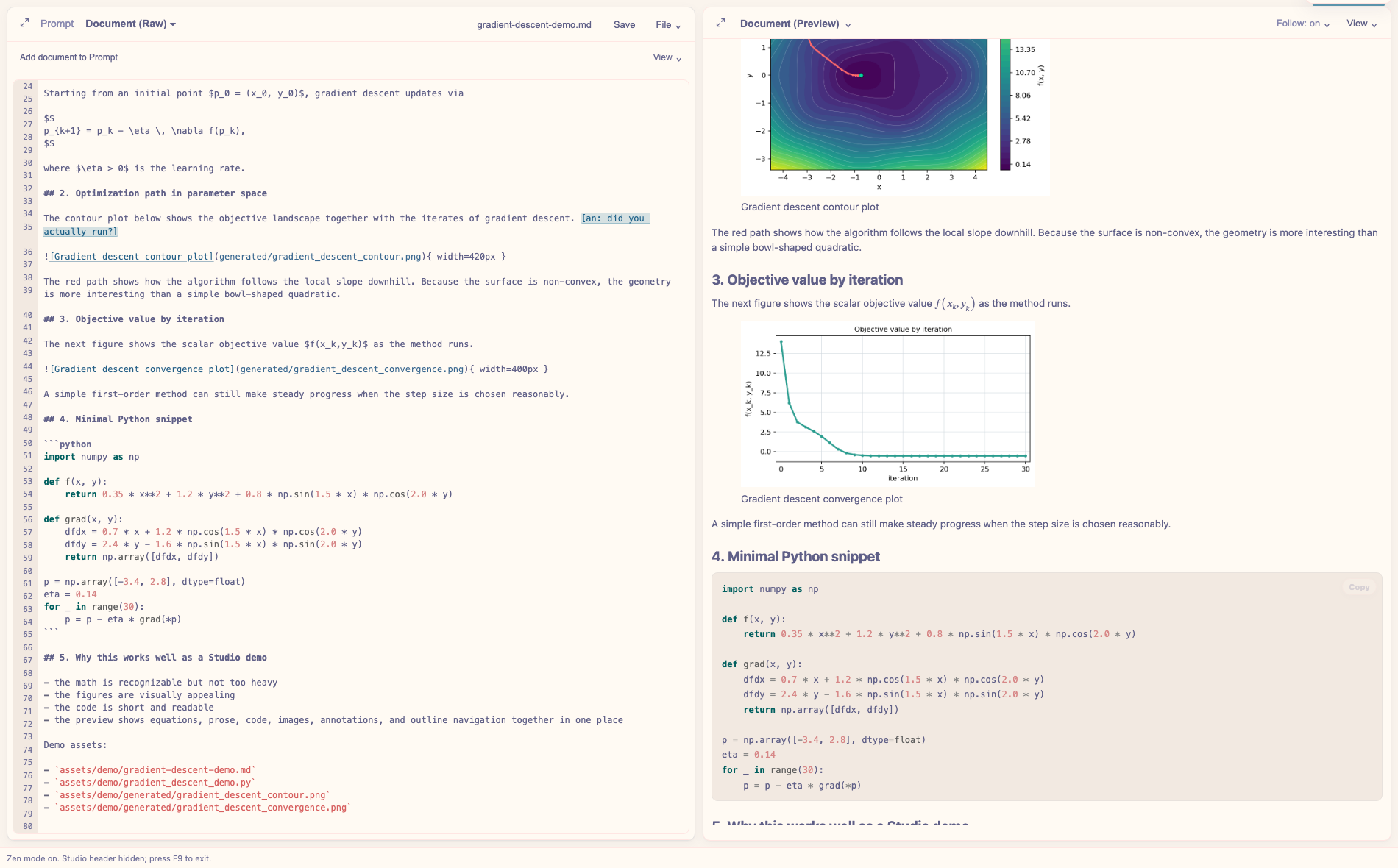The image size is (1398, 868).
Task: Open the Document (Preview) dropdown
Action: point(795,24)
